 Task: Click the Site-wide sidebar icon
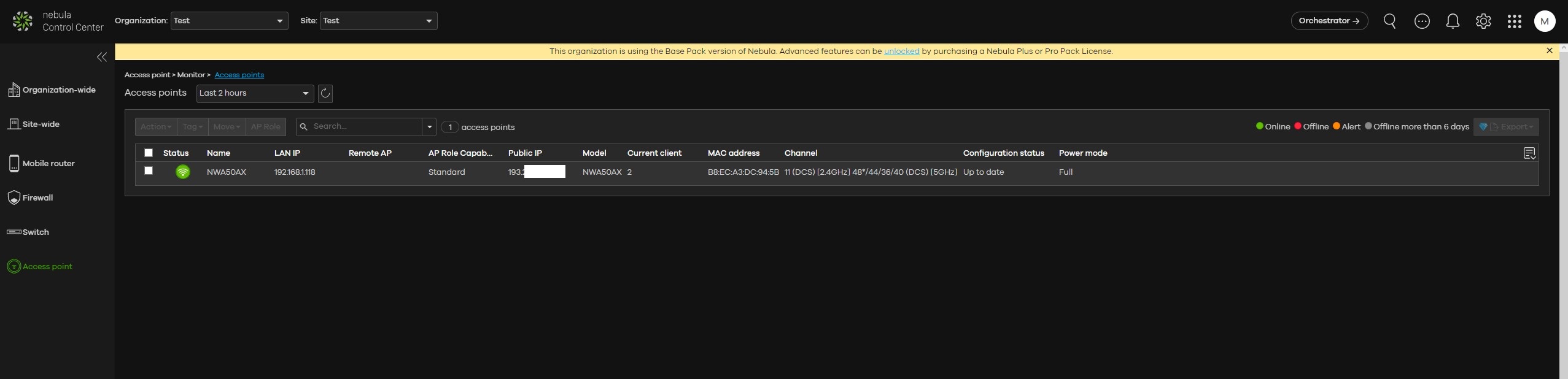coord(14,124)
